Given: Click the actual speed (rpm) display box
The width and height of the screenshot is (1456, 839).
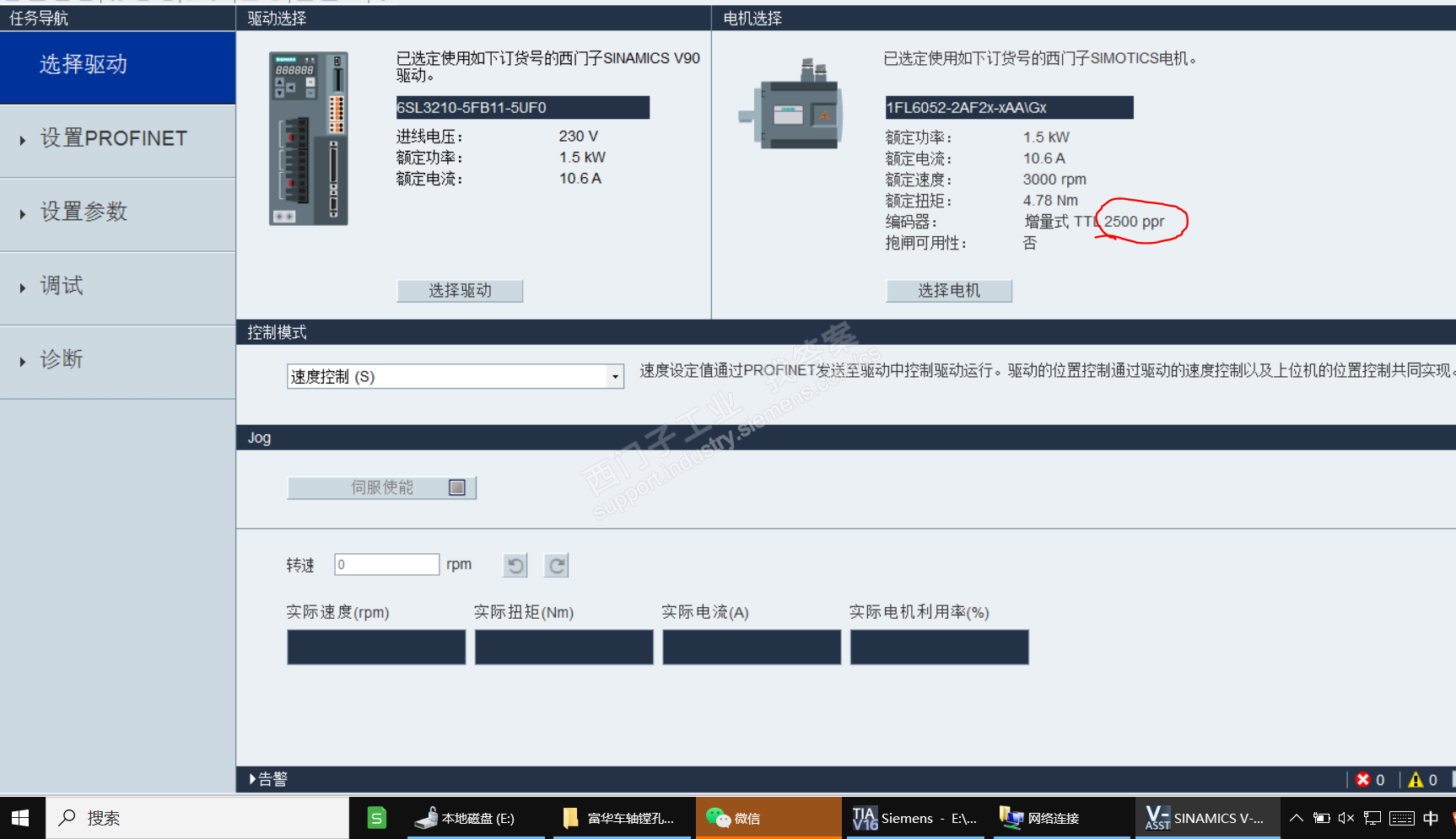Looking at the screenshot, I should pos(376,647).
